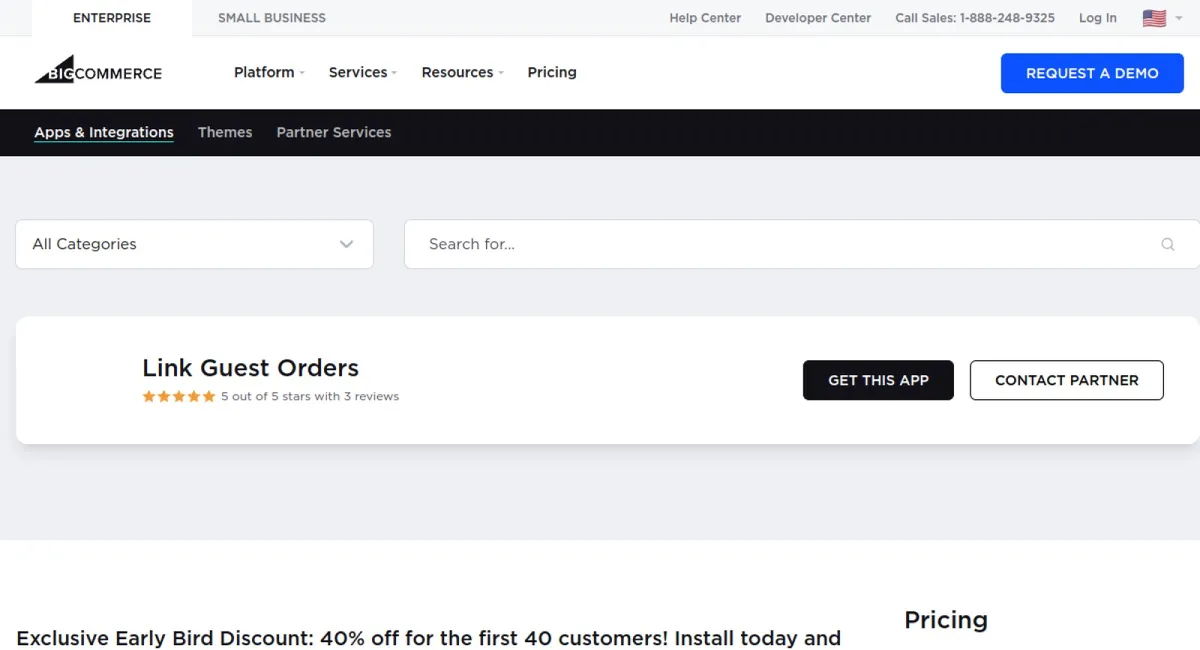Go to the Pricing page
The width and height of the screenshot is (1200, 650).
552,72
